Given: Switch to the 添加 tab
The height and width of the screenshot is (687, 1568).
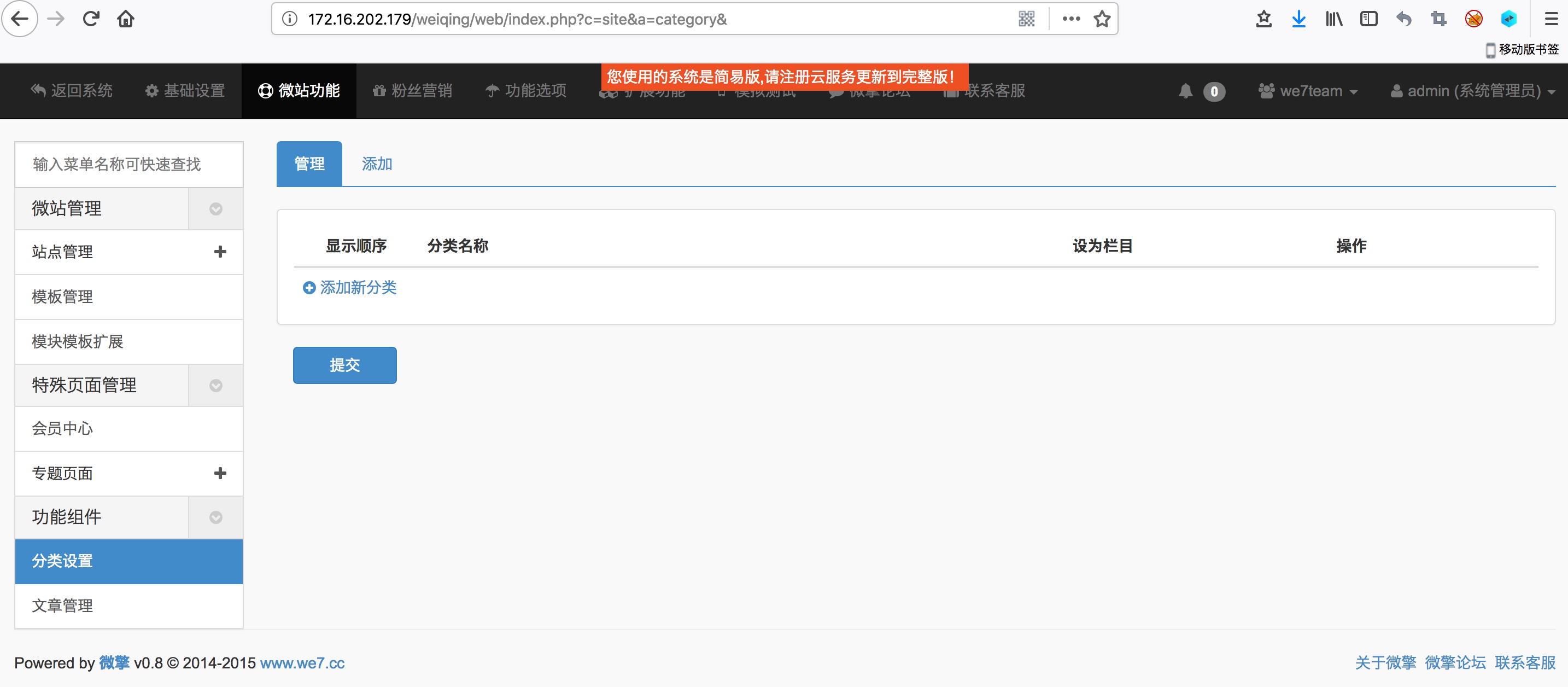Looking at the screenshot, I should (377, 164).
